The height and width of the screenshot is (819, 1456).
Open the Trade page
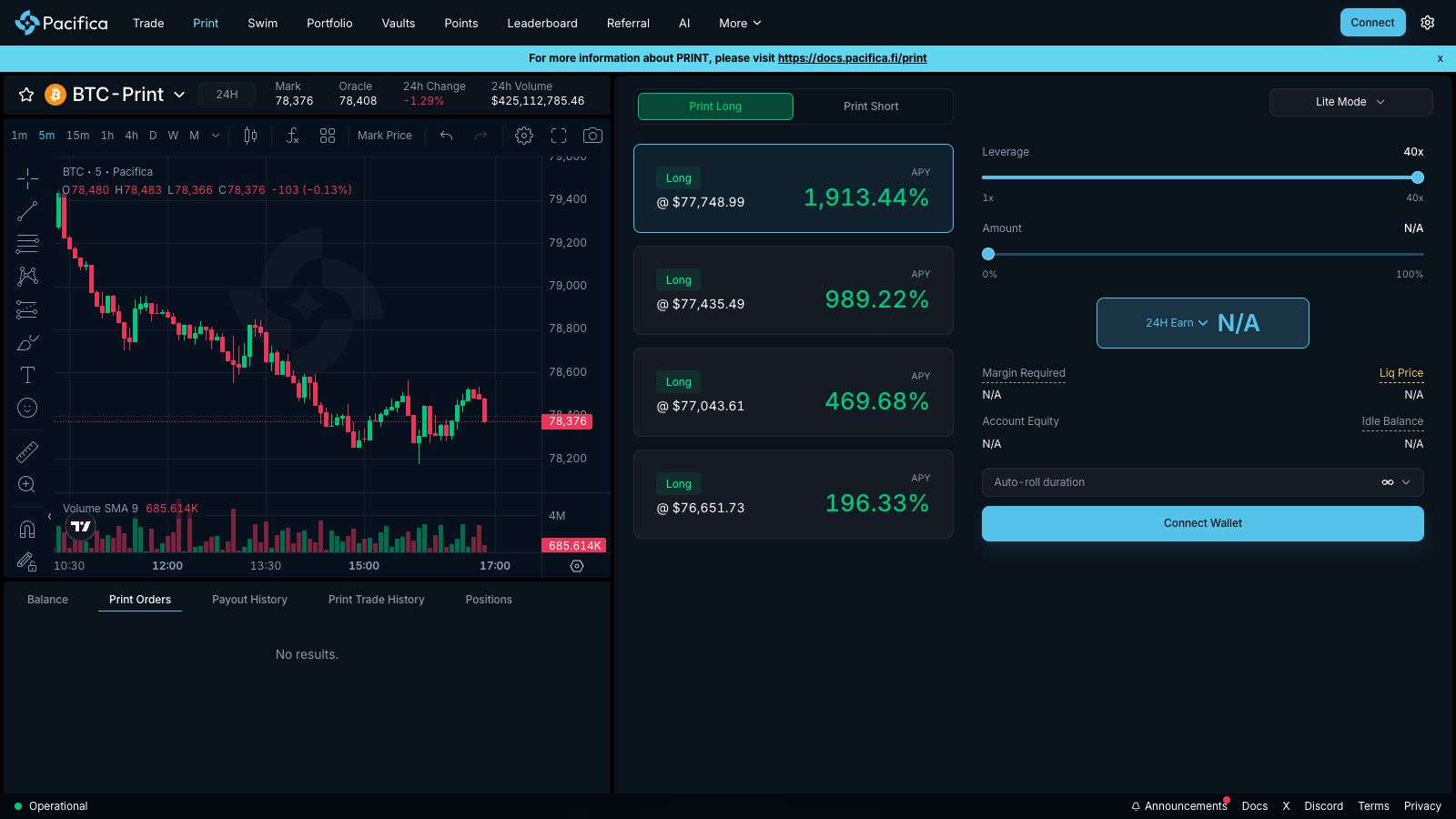coord(148,23)
